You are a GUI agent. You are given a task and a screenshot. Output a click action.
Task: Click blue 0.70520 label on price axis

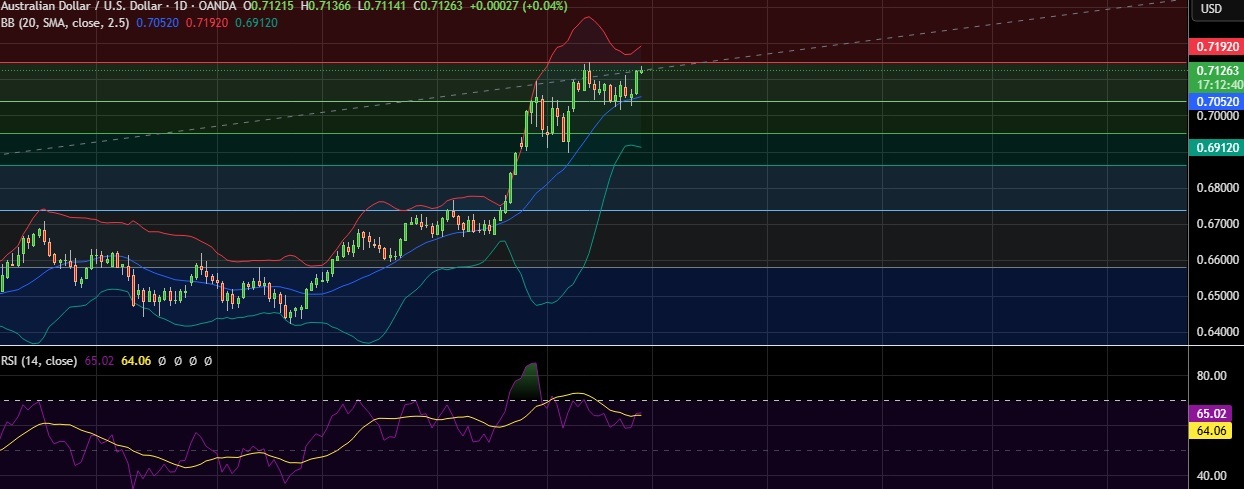[1215, 101]
